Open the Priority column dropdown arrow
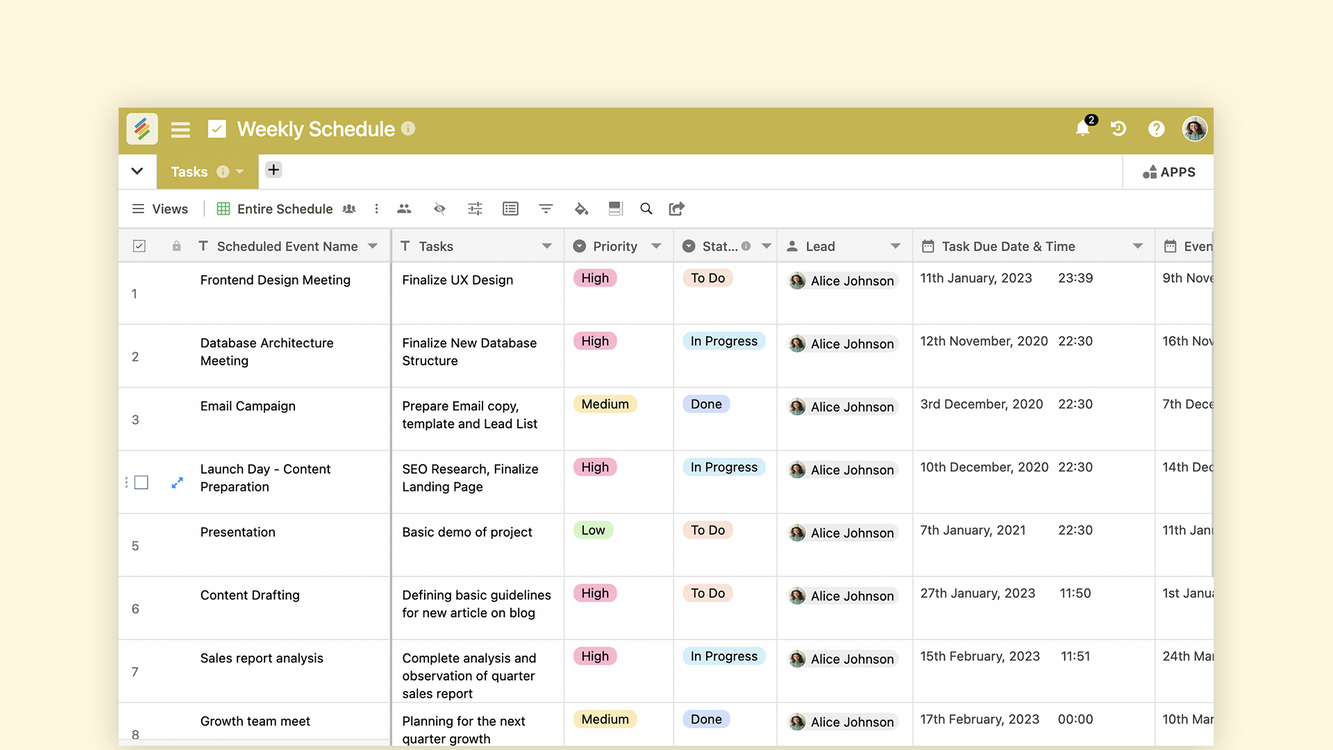This screenshot has width=1333, height=750. (656, 246)
